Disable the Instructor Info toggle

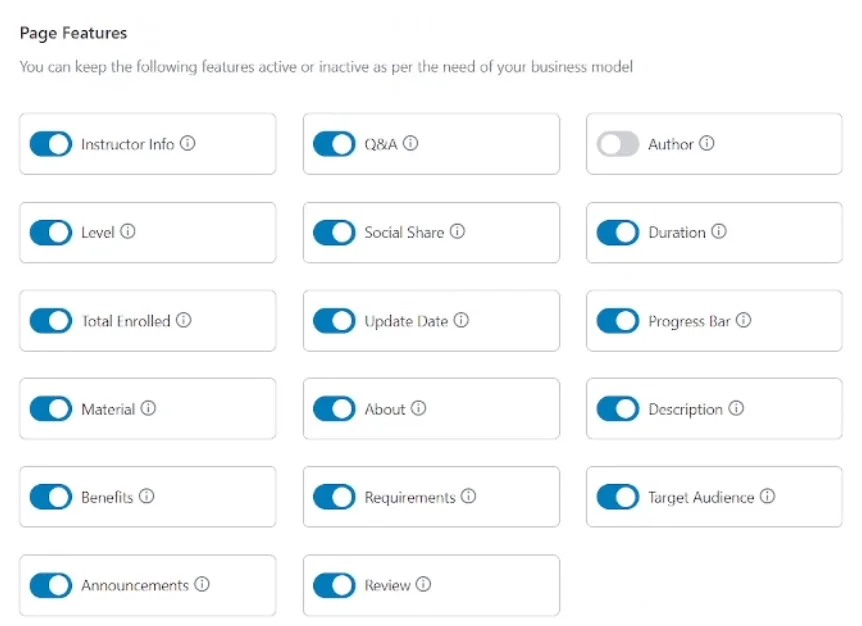(50, 144)
